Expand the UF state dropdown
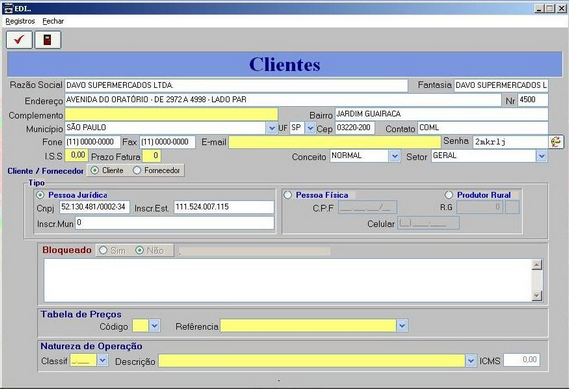 (x=310, y=128)
